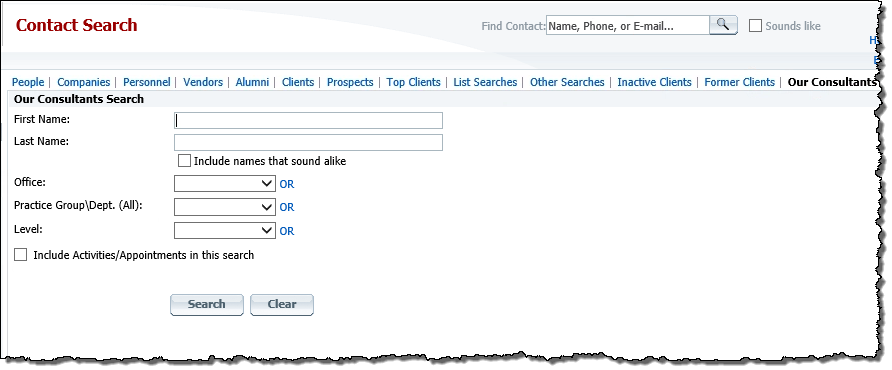892x370 pixels.
Task: Click the Clear button
Action: (x=282, y=305)
